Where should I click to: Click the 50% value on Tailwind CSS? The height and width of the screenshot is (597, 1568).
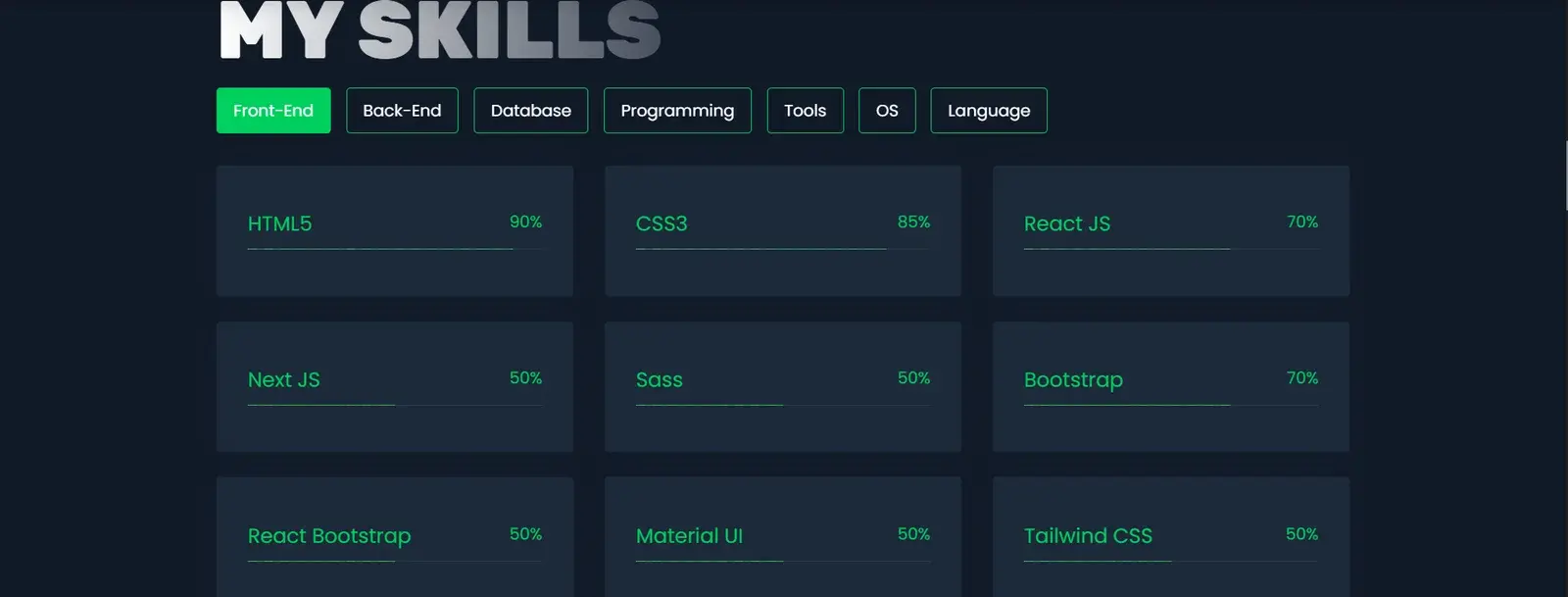pyautogui.click(x=1301, y=533)
